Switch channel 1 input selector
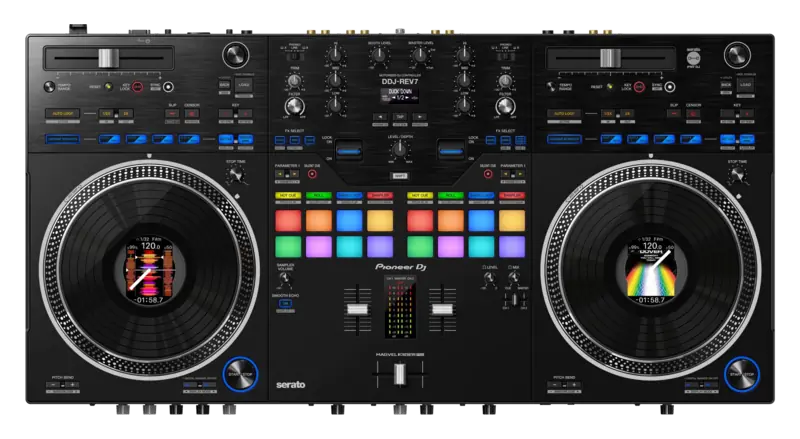Viewport: 800px width, 439px height. [x=295, y=56]
